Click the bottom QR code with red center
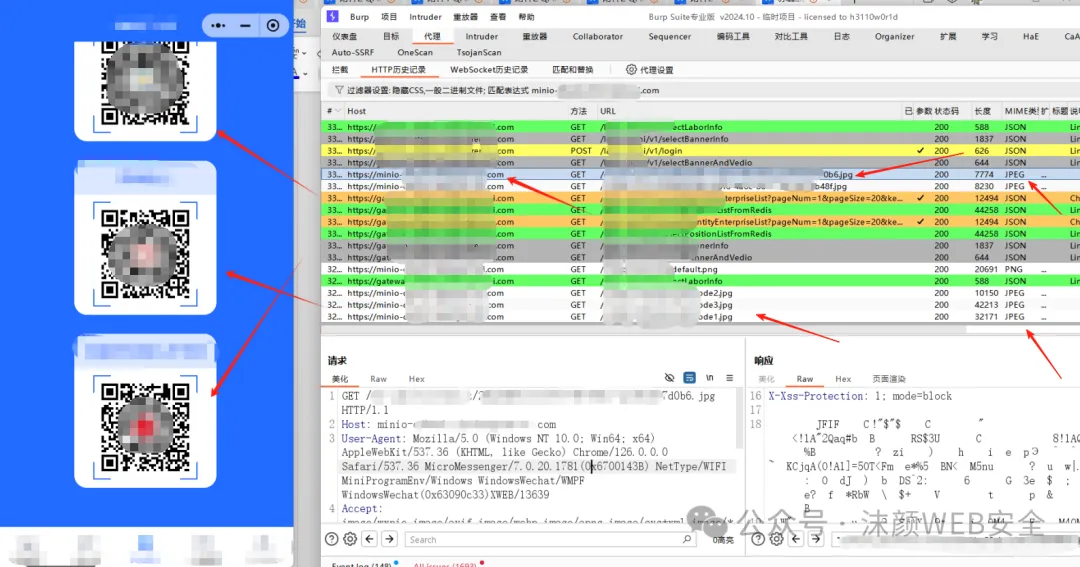The image size is (1080, 567). coord(145,427)
